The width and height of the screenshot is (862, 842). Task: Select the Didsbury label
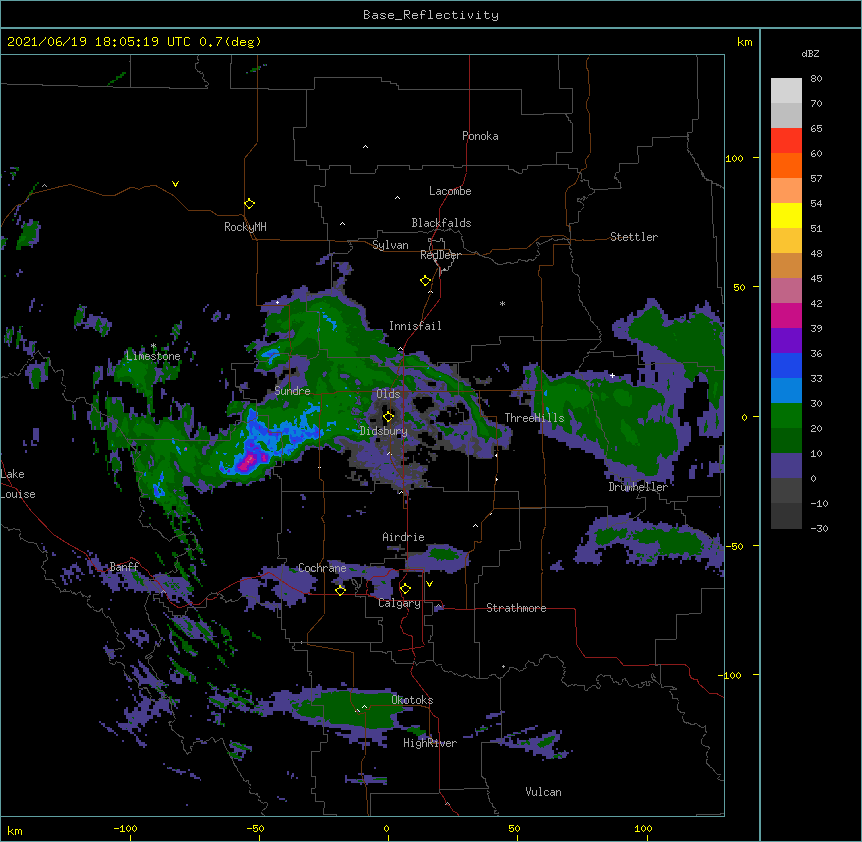(384, 431)
